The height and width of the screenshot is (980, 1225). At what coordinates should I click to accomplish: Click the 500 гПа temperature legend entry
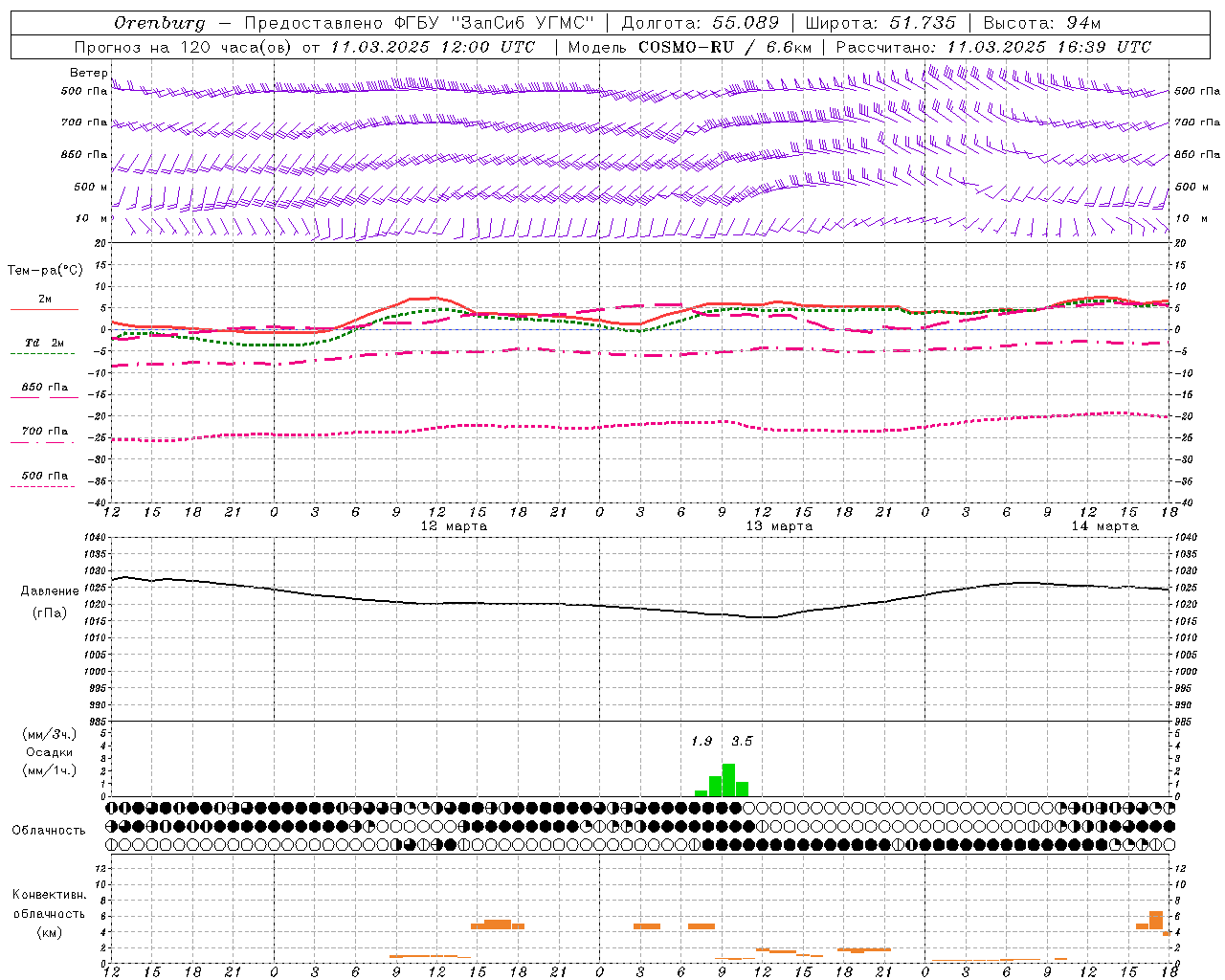(x=45, y=476)
